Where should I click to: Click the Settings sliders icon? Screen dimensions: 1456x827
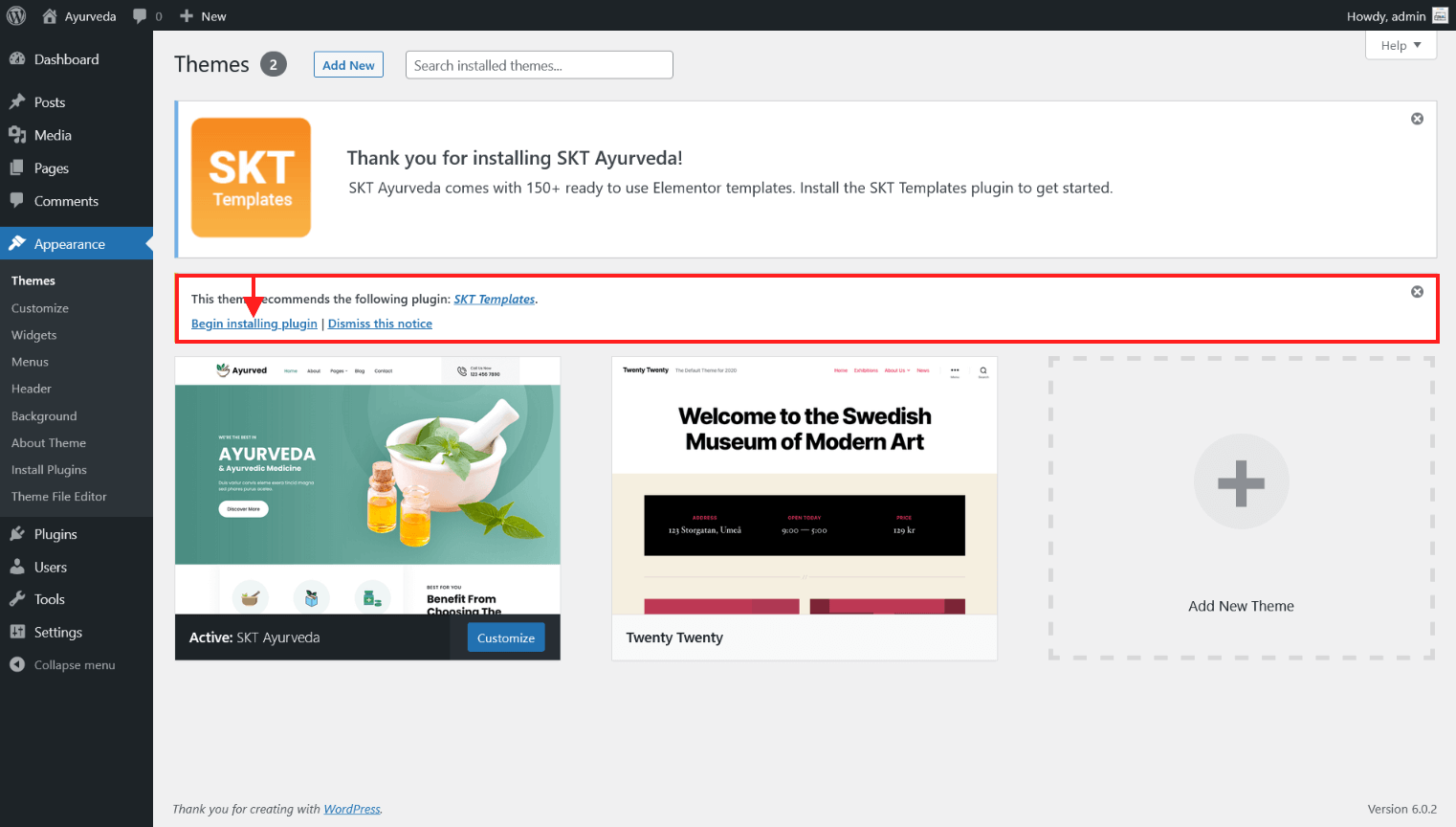tap(17, 632)
